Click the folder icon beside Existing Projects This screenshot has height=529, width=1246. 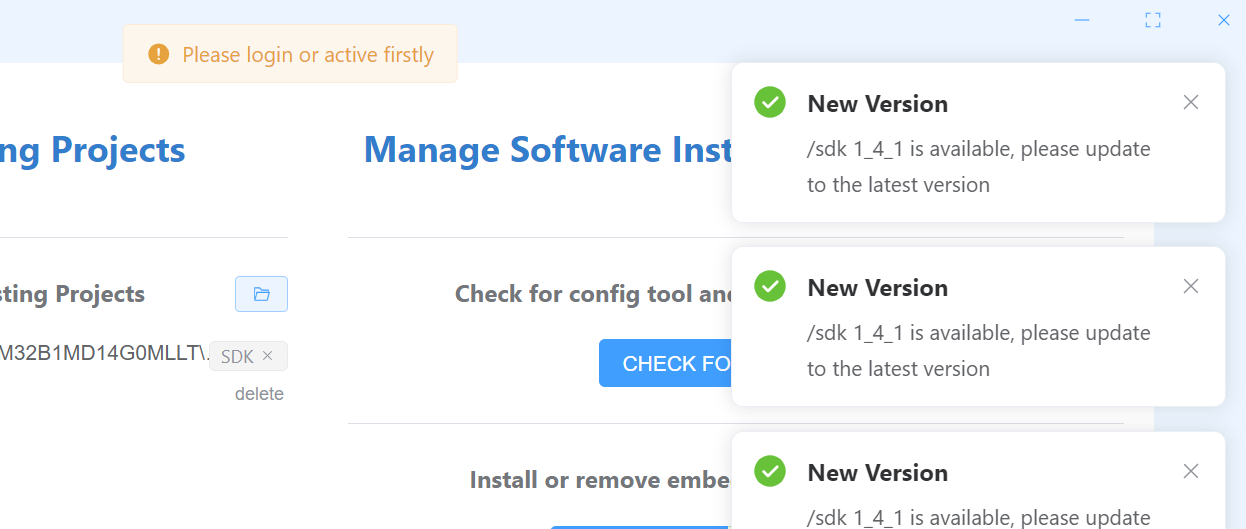point(261,294)
